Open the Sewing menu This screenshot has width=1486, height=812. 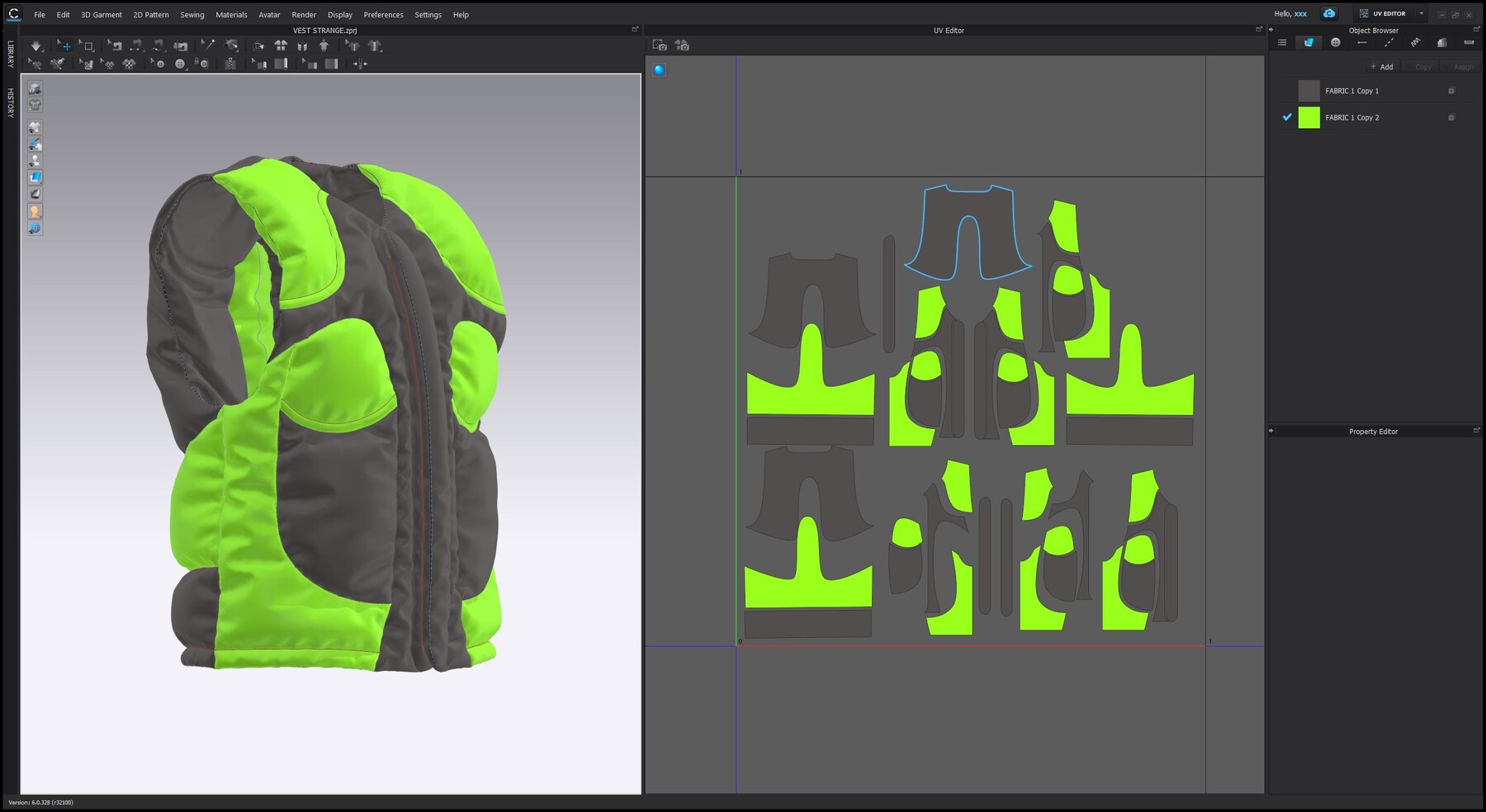(192, 14)
